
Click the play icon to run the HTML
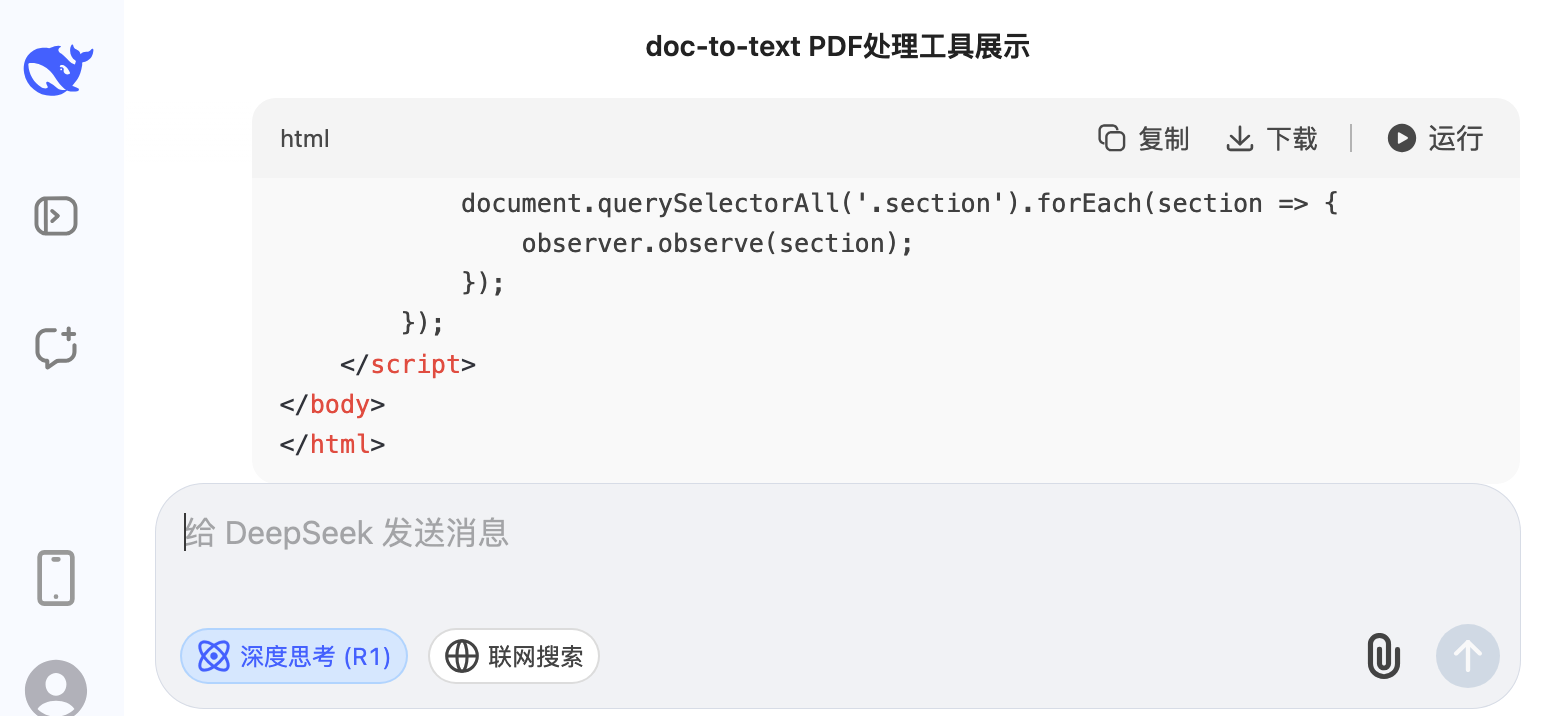[1401, 138]
